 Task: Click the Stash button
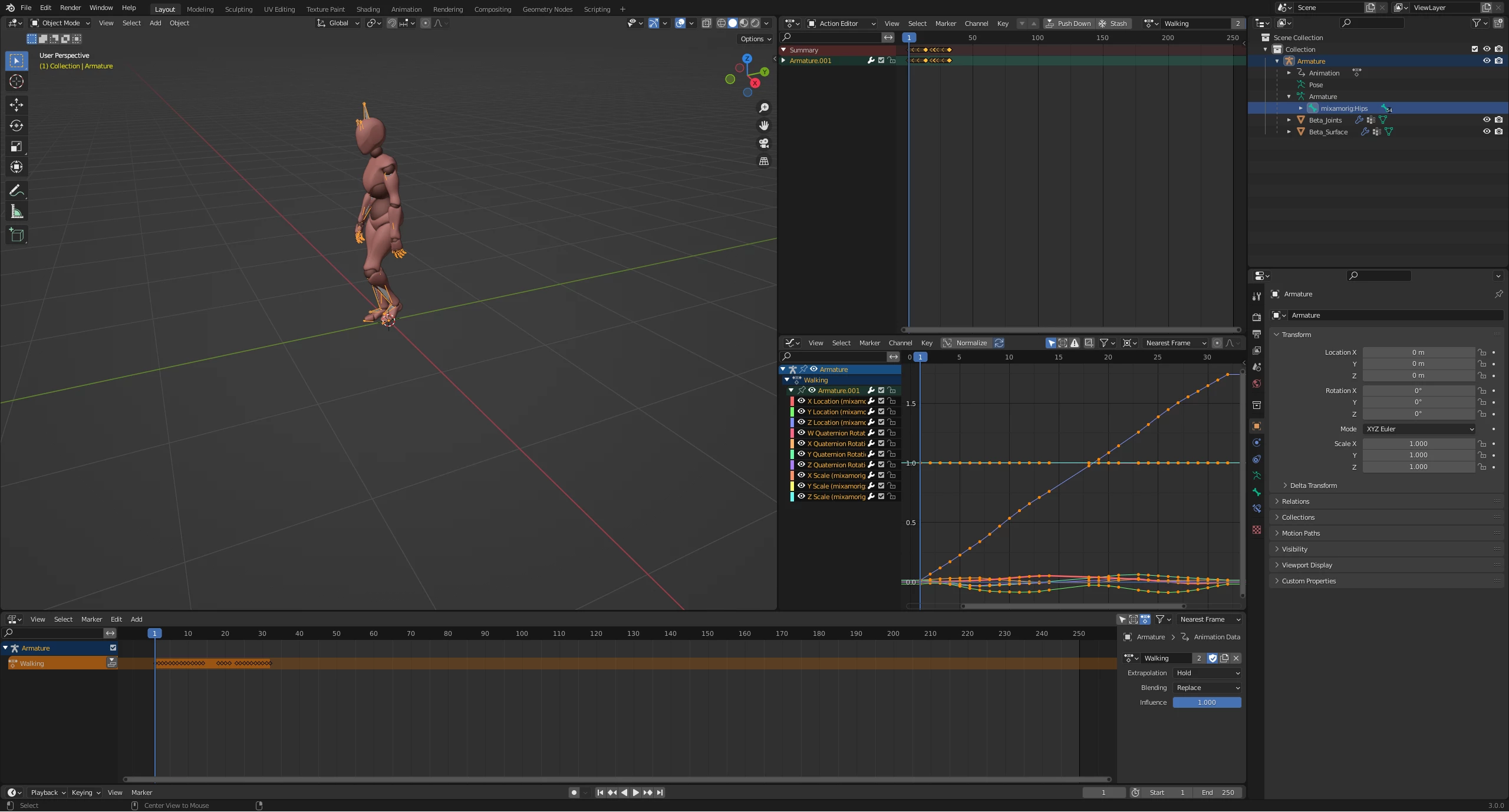pyautogui.click(x=1113, y=24)
